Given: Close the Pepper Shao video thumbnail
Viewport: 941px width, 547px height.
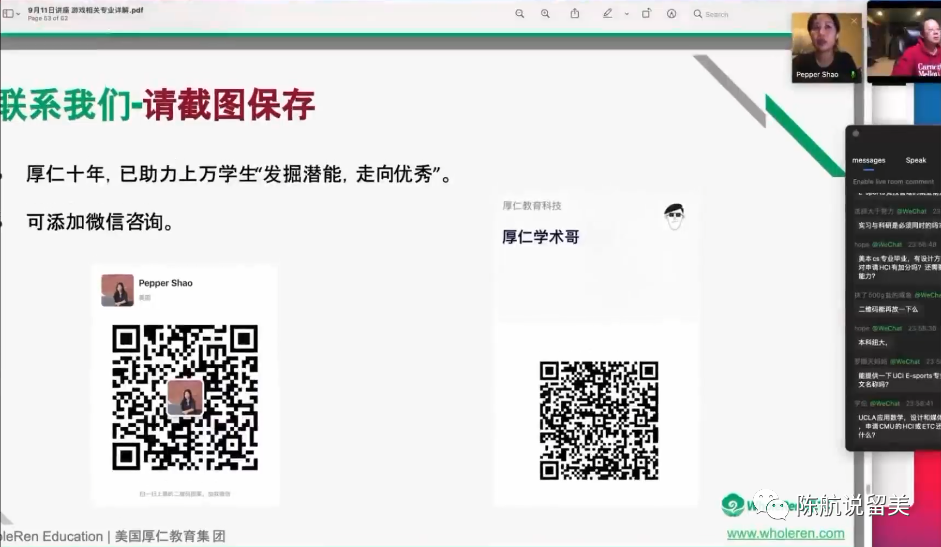Looking at the screenshot, I should [853, 21].
